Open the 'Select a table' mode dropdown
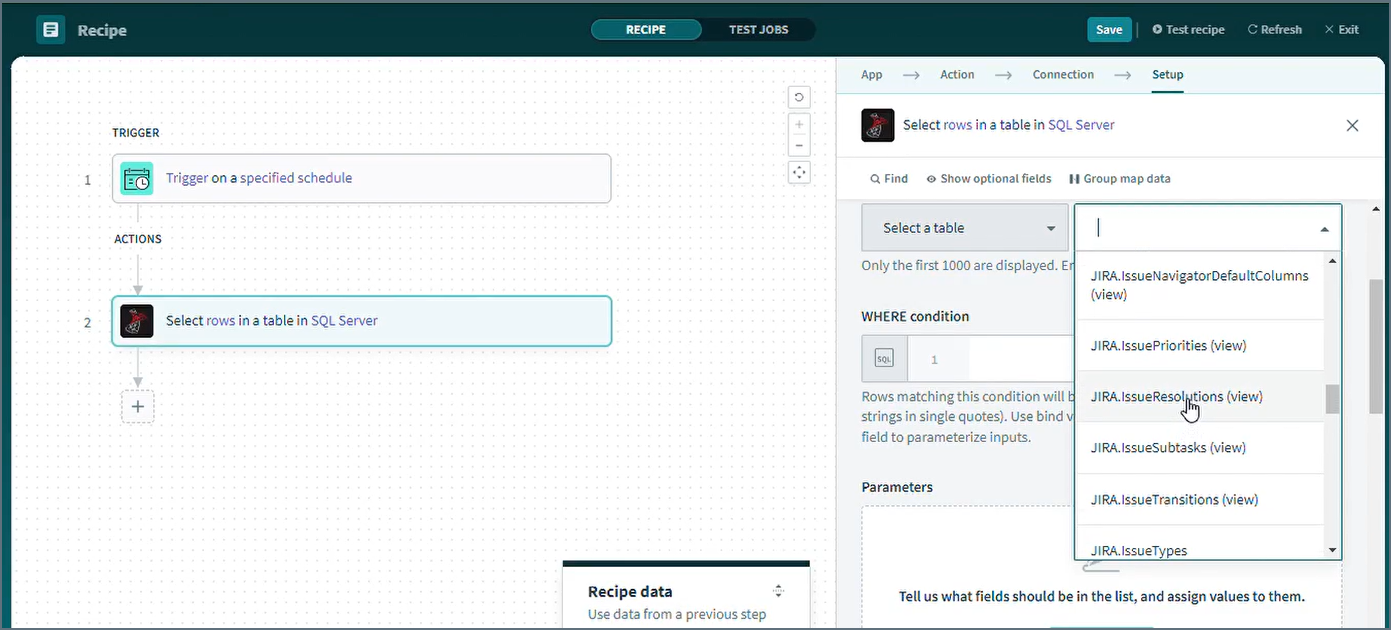The height and width of the screenshot is (630, 1391). click(x=965, y=228)
